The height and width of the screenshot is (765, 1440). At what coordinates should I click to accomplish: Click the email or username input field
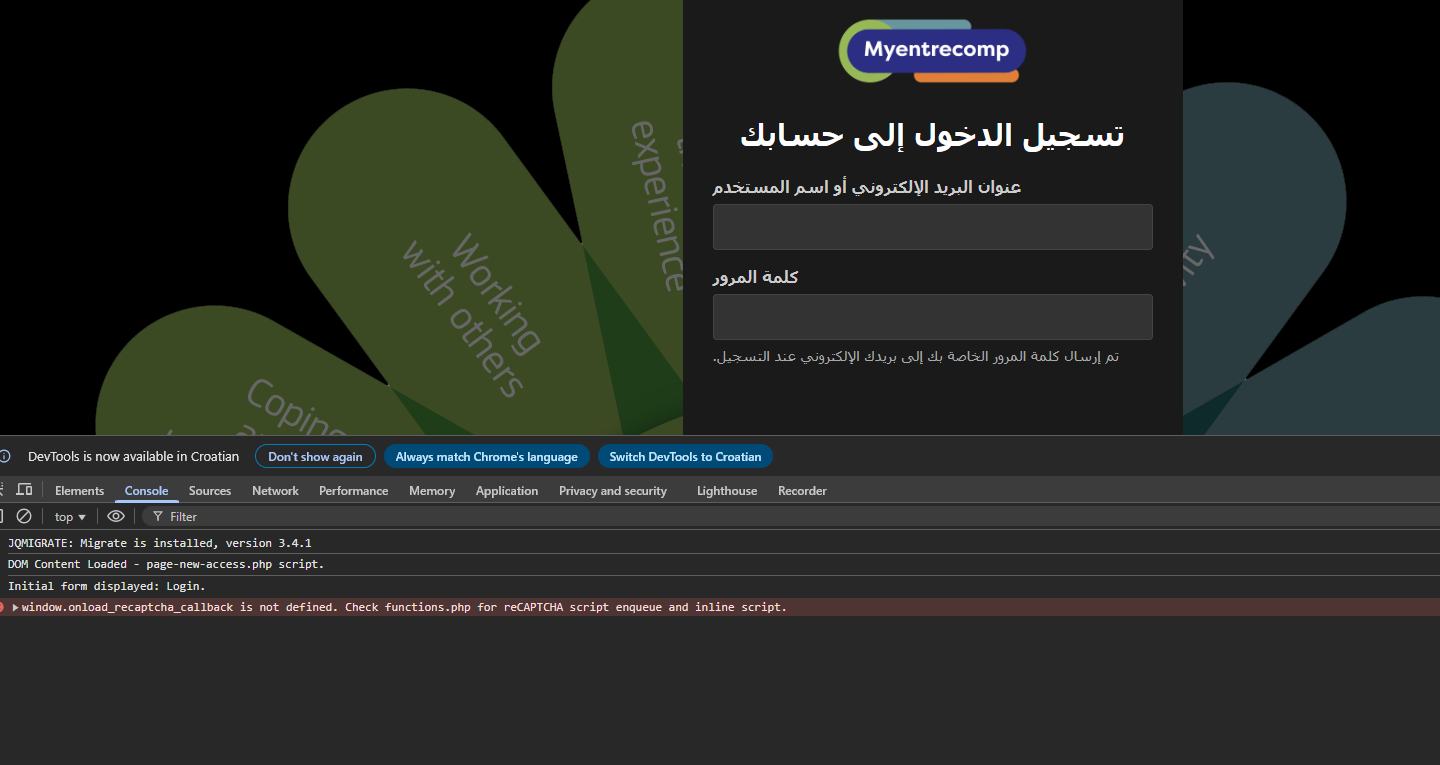932,227
